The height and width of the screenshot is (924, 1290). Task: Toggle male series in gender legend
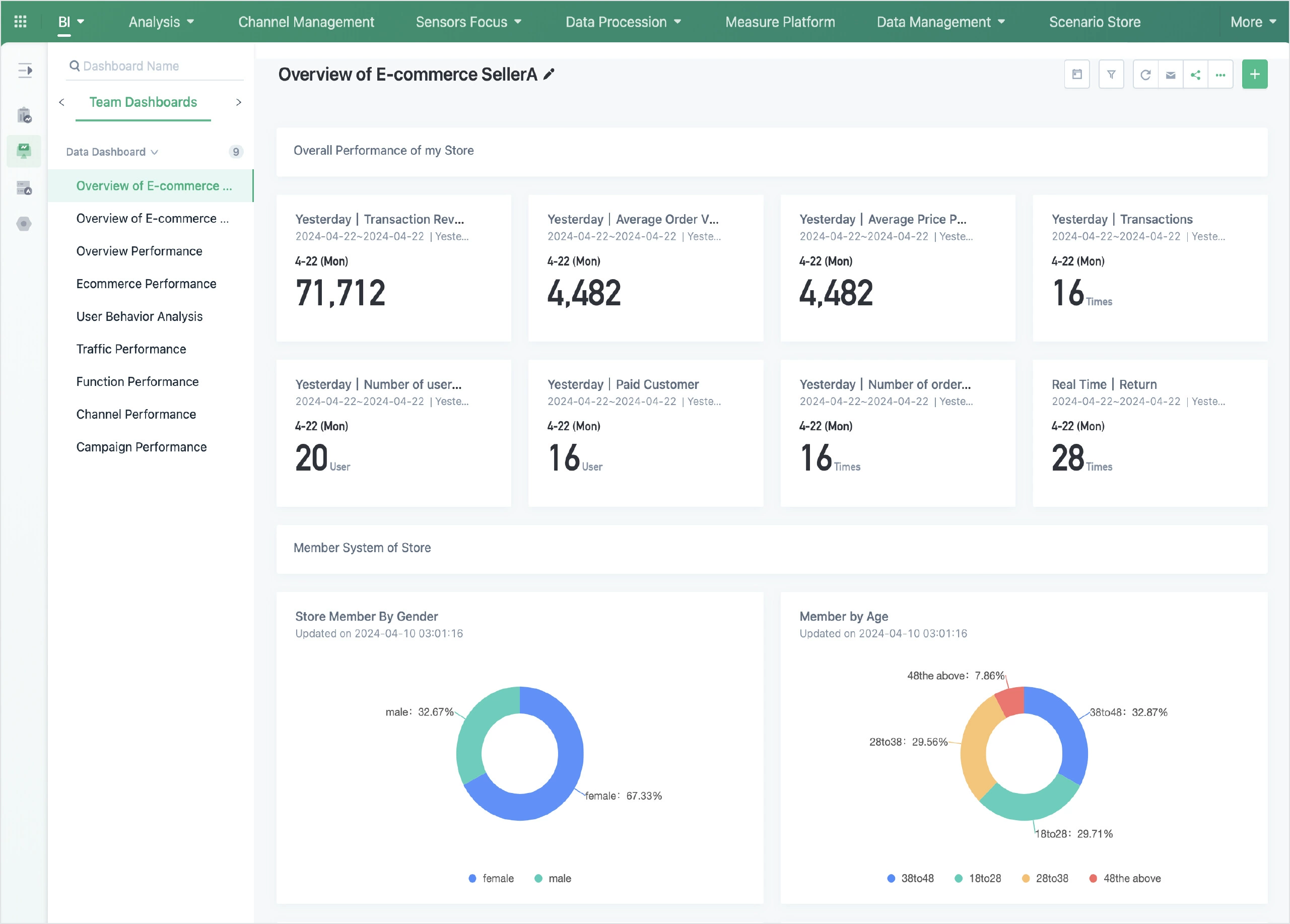tap(553, 878)
